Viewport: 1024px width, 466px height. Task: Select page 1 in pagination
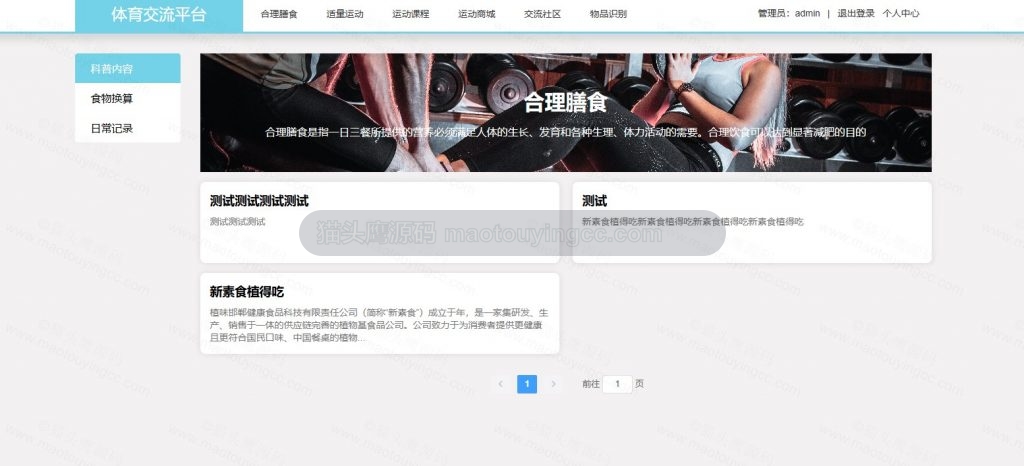pyautogui.click(x=527, y=384)
